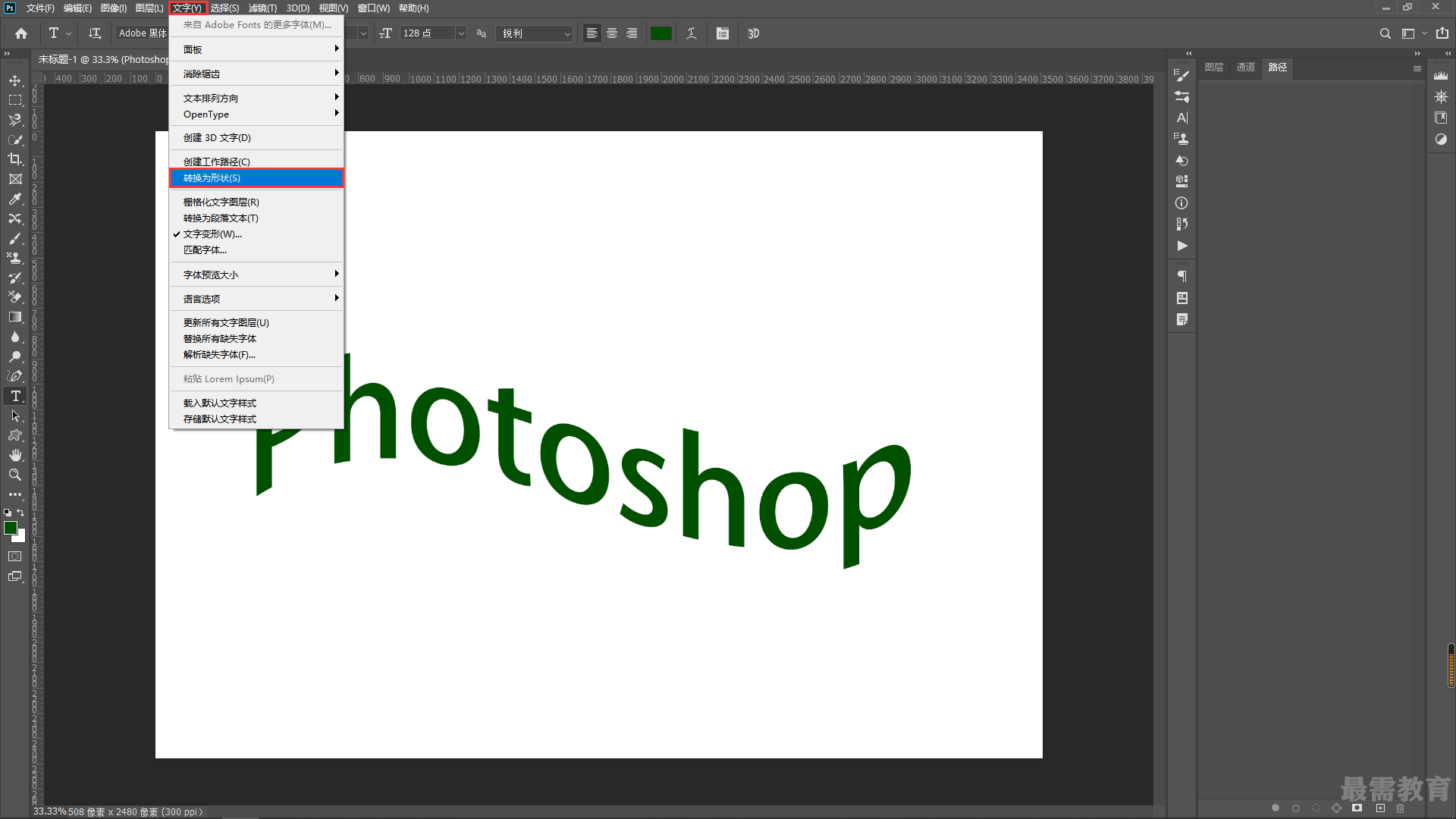Select the Frame tool

(15, 179)
